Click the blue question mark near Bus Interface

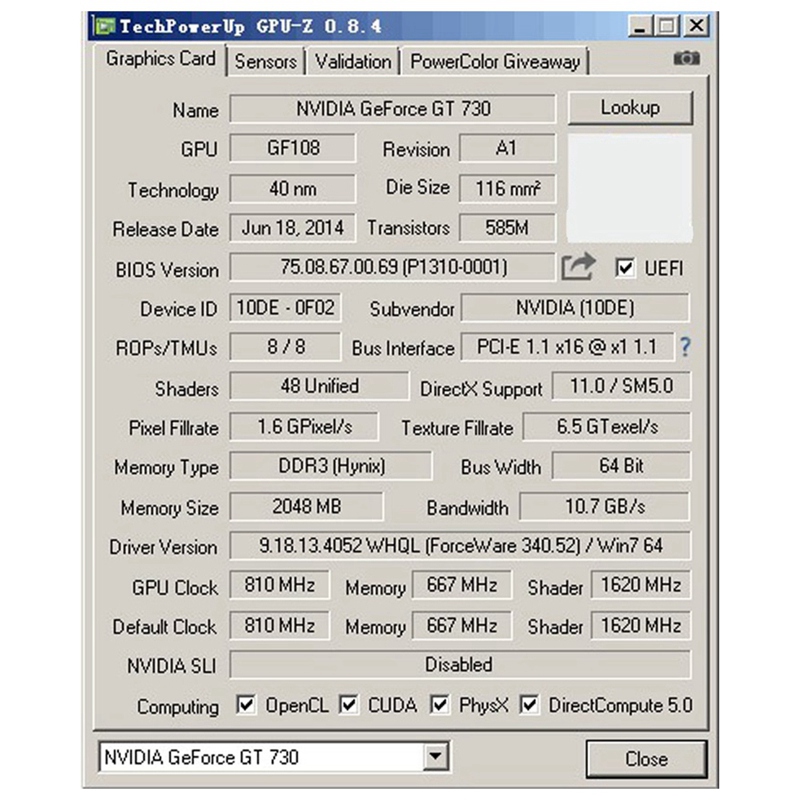(684, 347)
